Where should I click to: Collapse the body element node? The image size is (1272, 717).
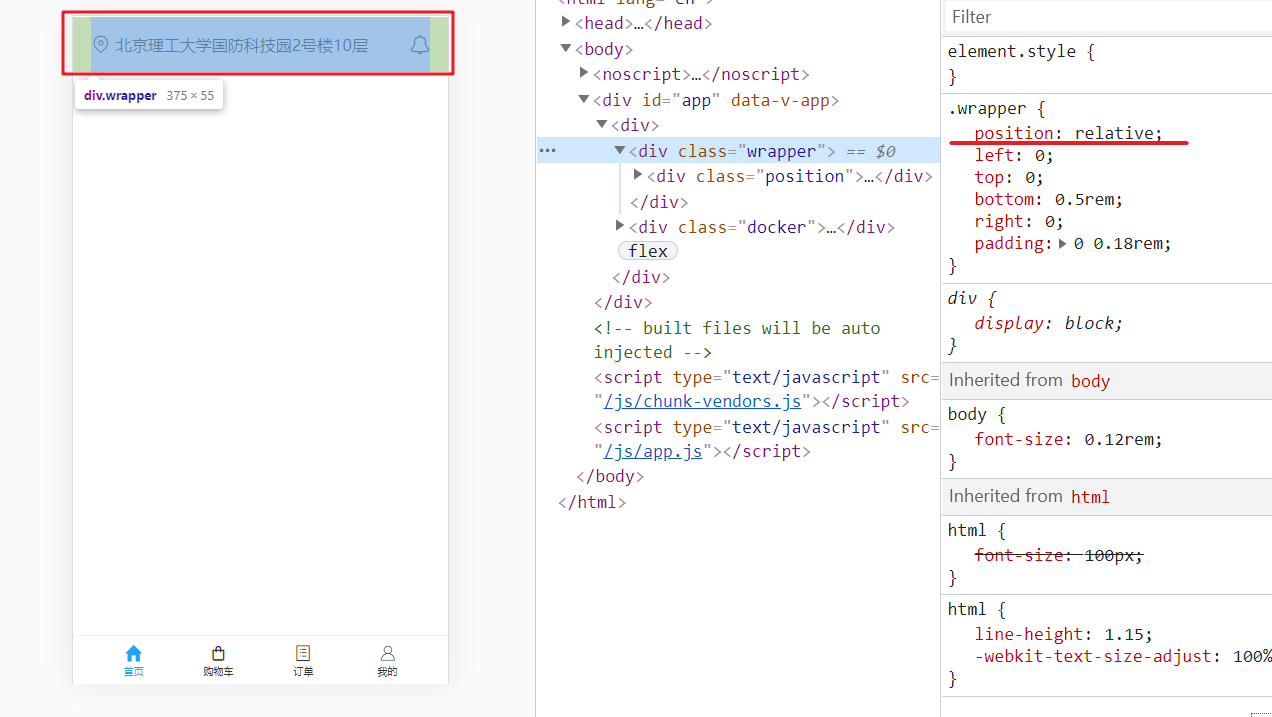point(566,48)
